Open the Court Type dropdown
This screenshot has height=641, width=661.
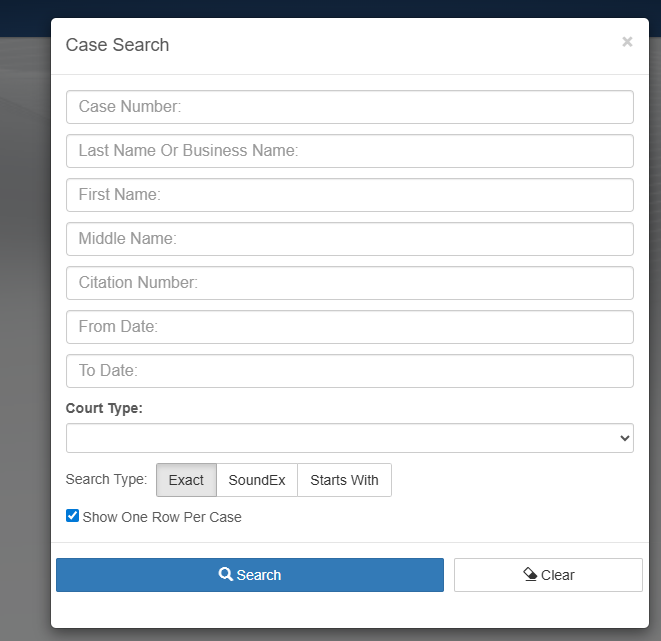(349, 438)
